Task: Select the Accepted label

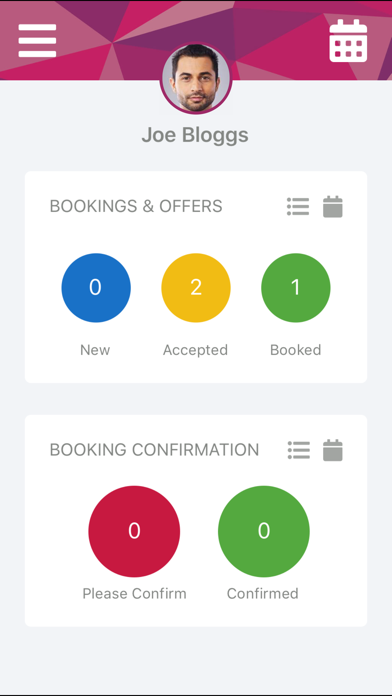Action: click(195, 350)
